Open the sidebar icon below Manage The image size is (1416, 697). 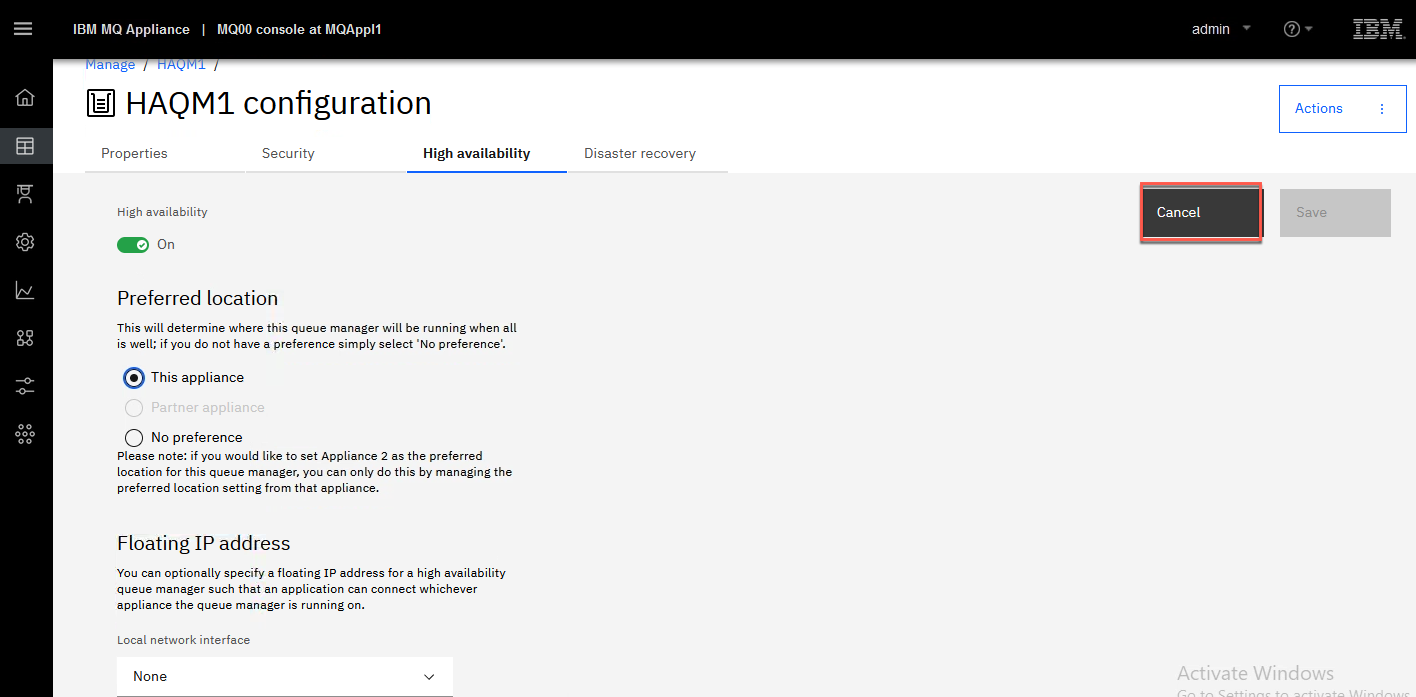click(25, 194)
